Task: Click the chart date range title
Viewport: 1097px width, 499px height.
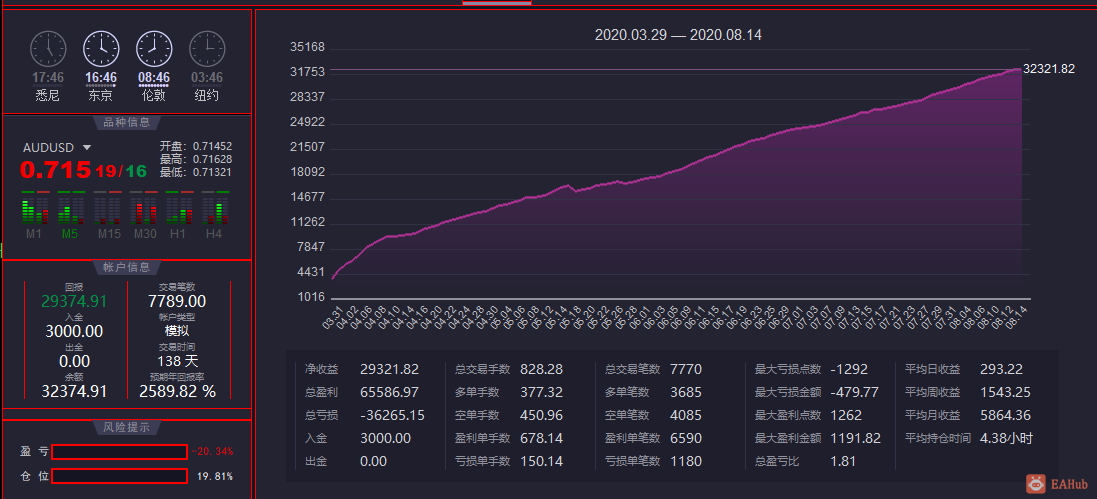Action: click(x=678, y=35)
